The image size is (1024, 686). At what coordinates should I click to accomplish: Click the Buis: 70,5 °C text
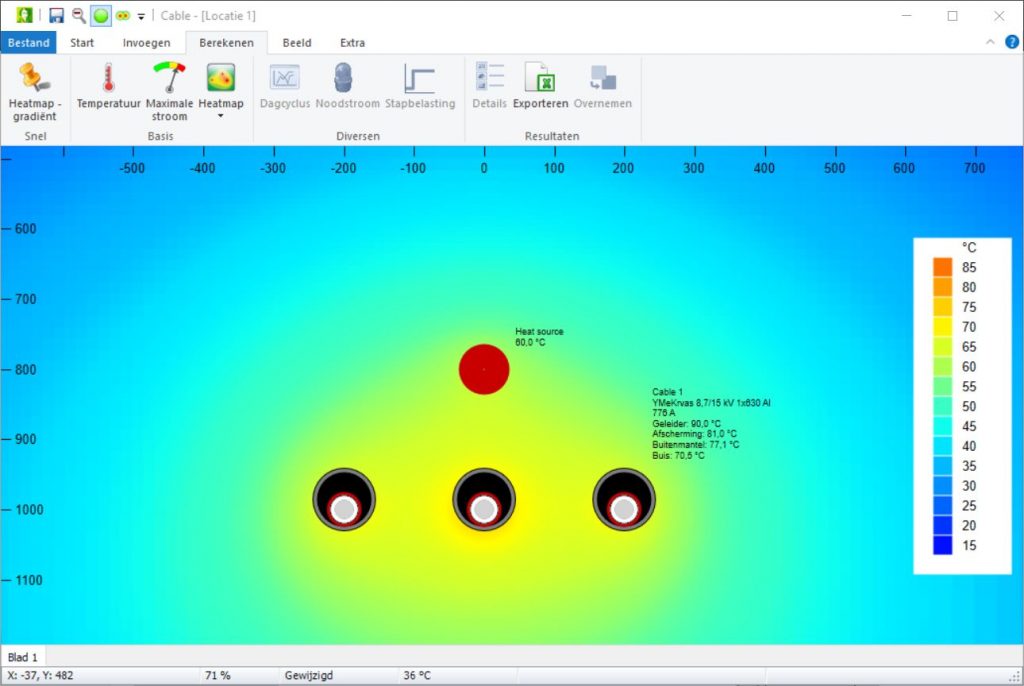point(678,455)
